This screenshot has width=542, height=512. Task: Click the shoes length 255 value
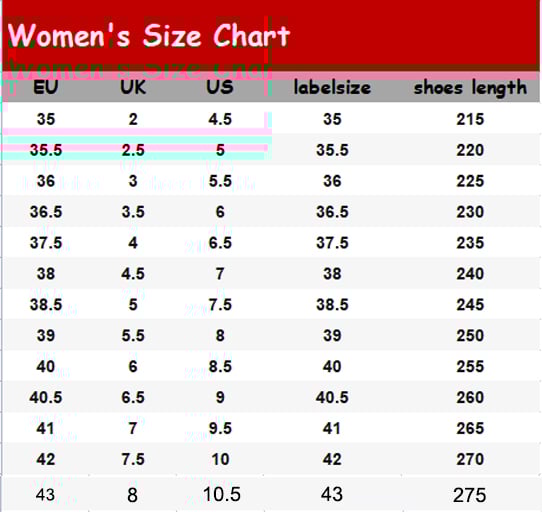click(x=470, y=366)
